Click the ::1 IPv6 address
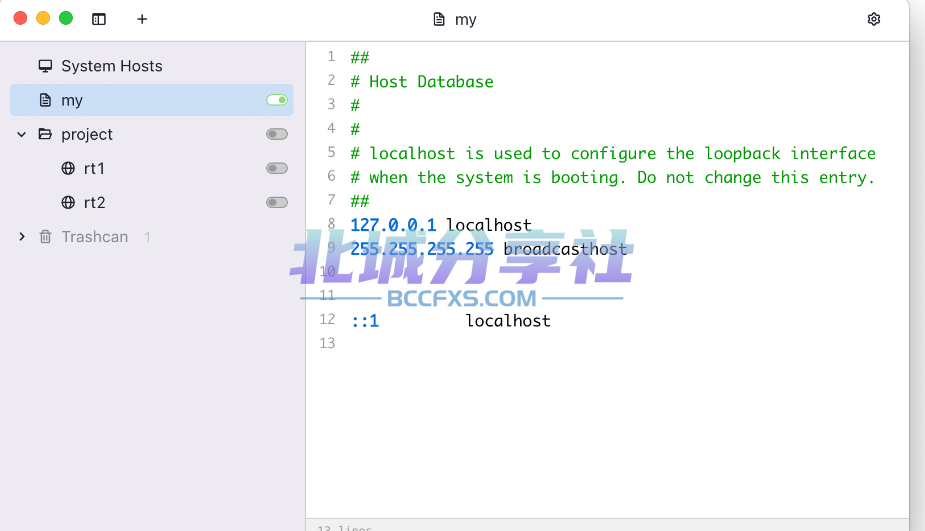The image size is (925, 531). (x=365, y=321)
